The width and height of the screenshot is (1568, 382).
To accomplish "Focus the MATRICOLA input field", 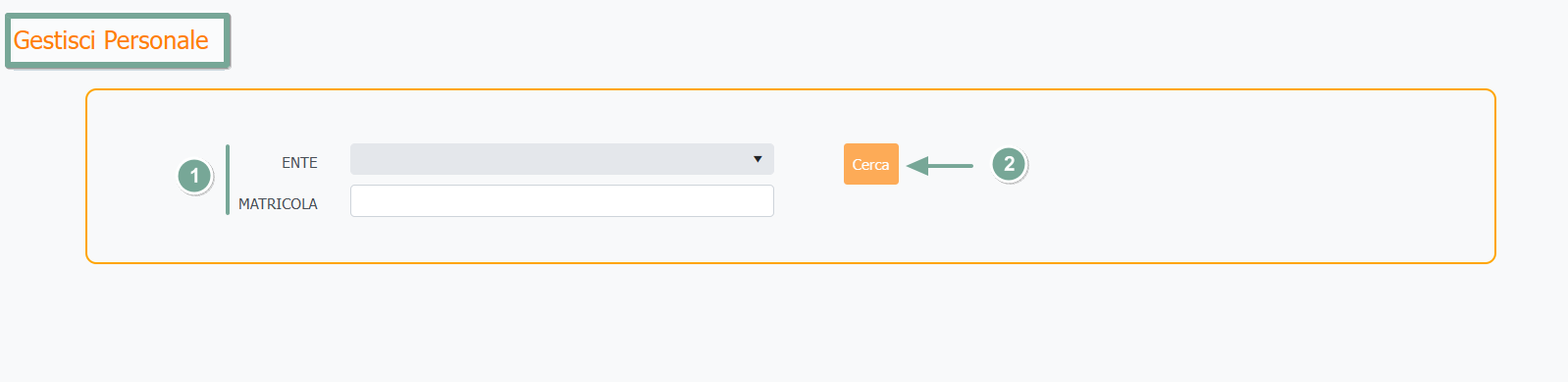I will 561,200.
